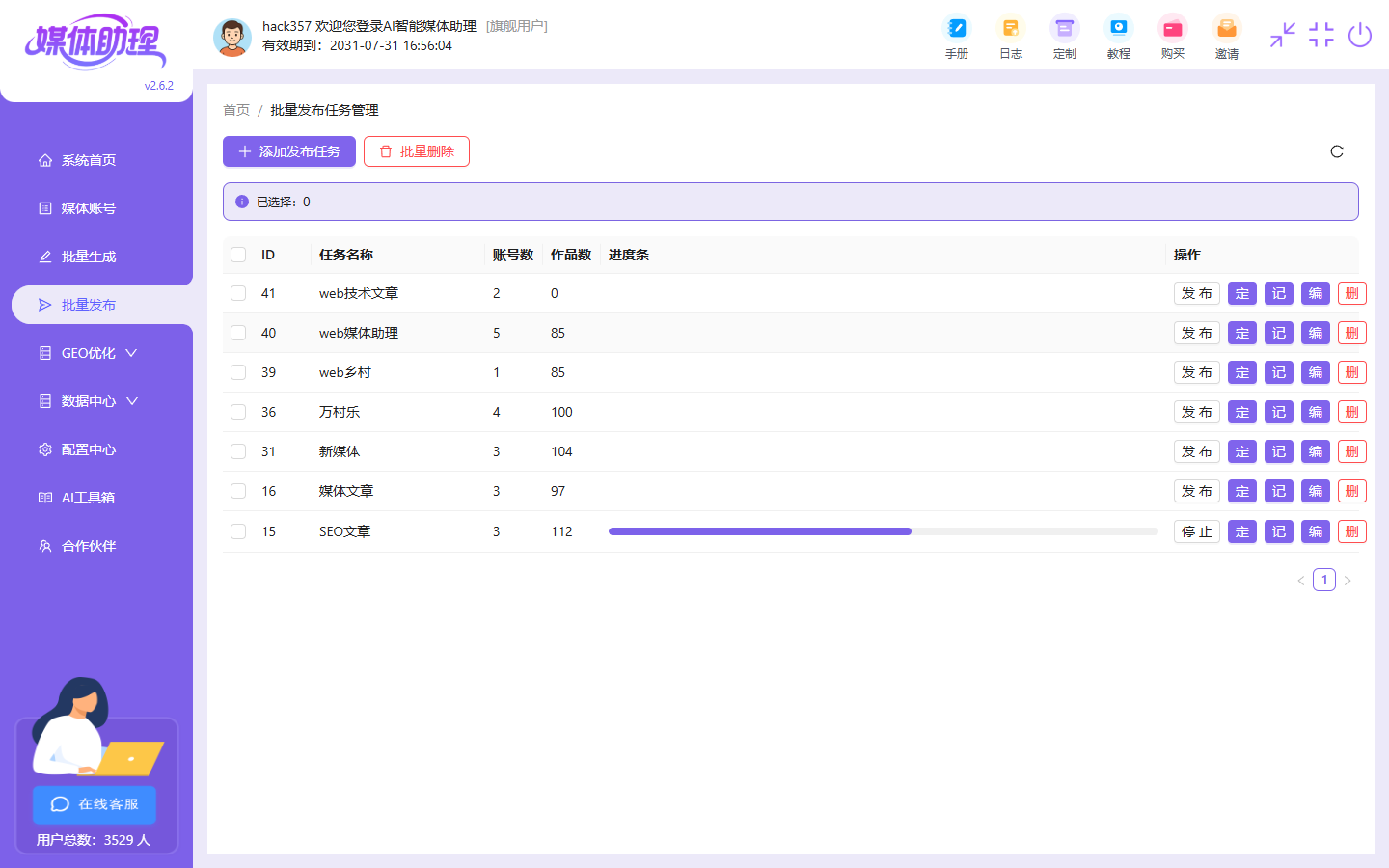Check the box for 媒体文章 row

tap(238, 491)
